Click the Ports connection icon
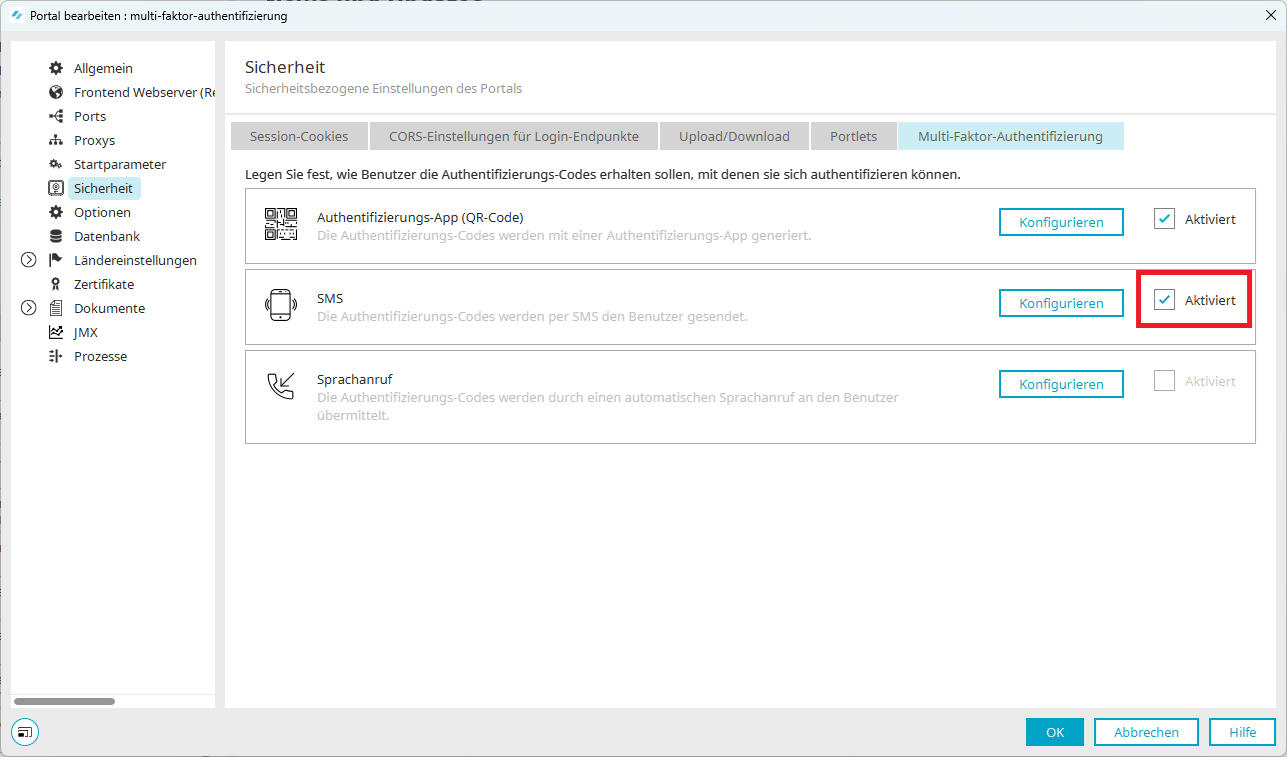This screenshot has width=1287, height=757. (x=56, y=116)
